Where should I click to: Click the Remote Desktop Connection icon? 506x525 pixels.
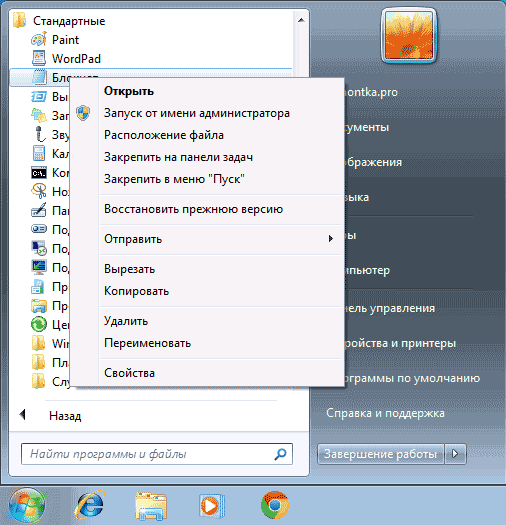pyautogui.click(x=39, y=248)
